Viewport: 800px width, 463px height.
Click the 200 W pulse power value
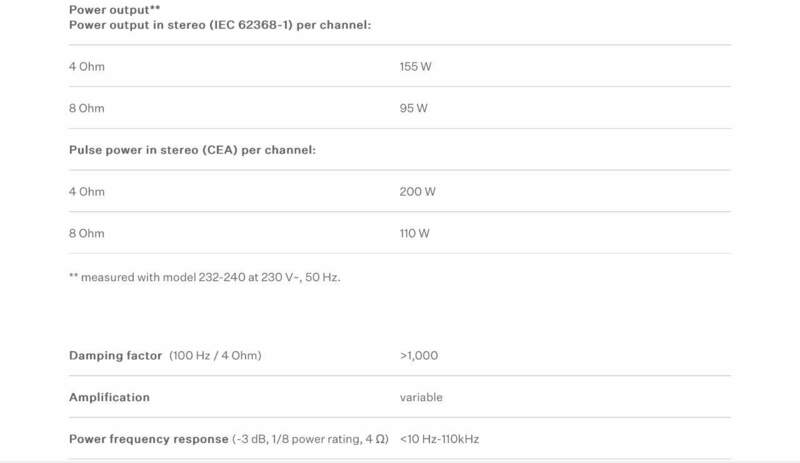pyautogui.click(x=416, y=191)
